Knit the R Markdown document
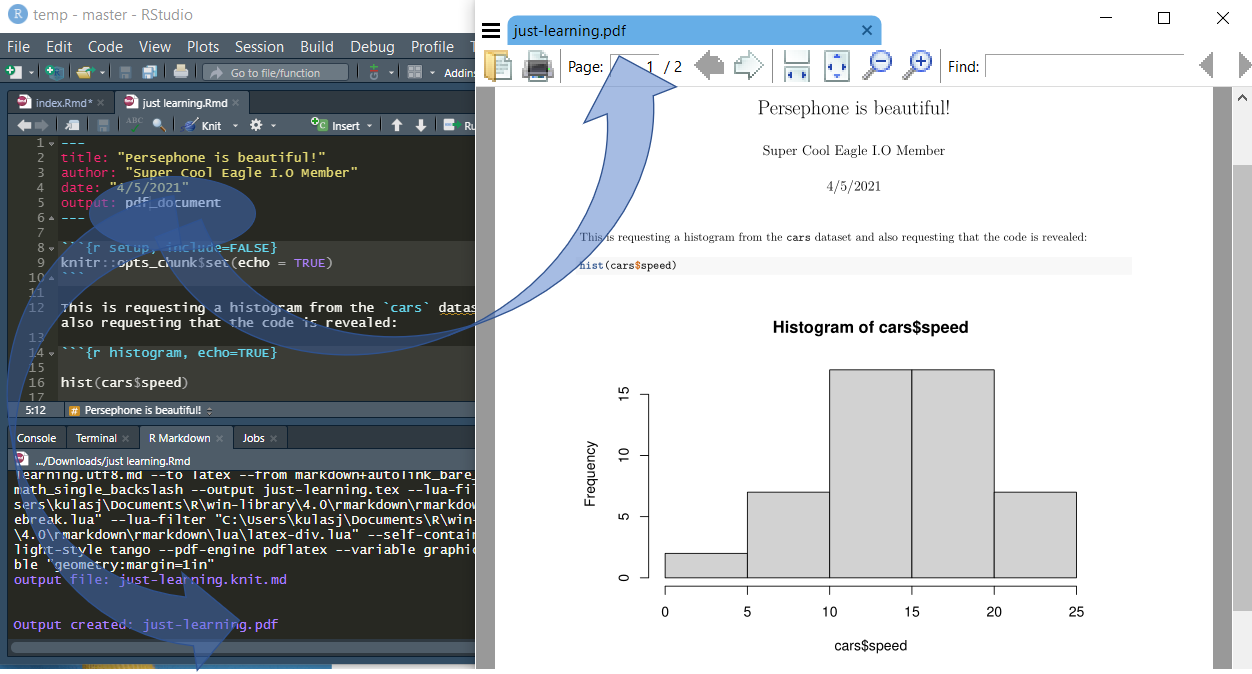1252x674 pixels. coord(202,125)
